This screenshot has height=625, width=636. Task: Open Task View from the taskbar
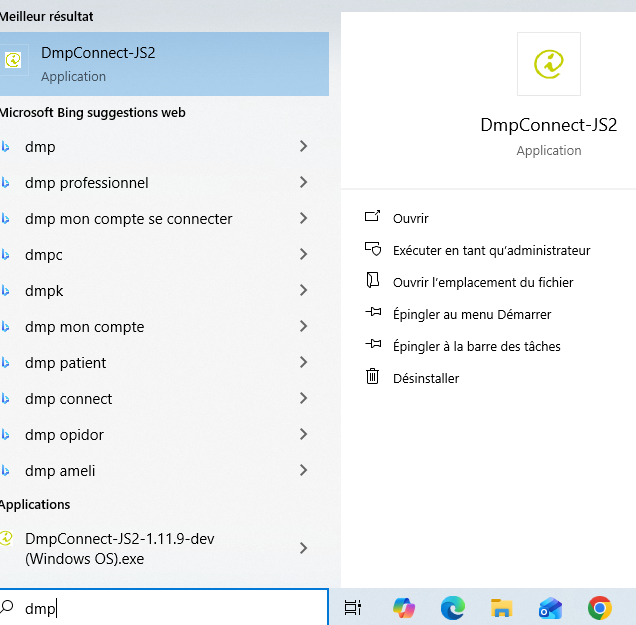(x=352, y=607)
